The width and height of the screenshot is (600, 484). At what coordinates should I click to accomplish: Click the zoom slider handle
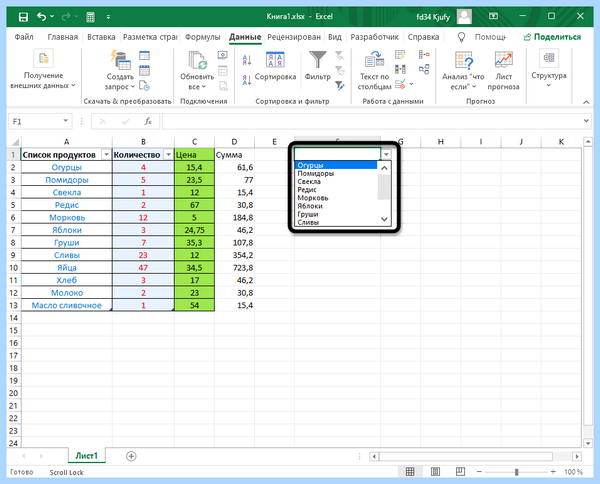pos(516,472)
